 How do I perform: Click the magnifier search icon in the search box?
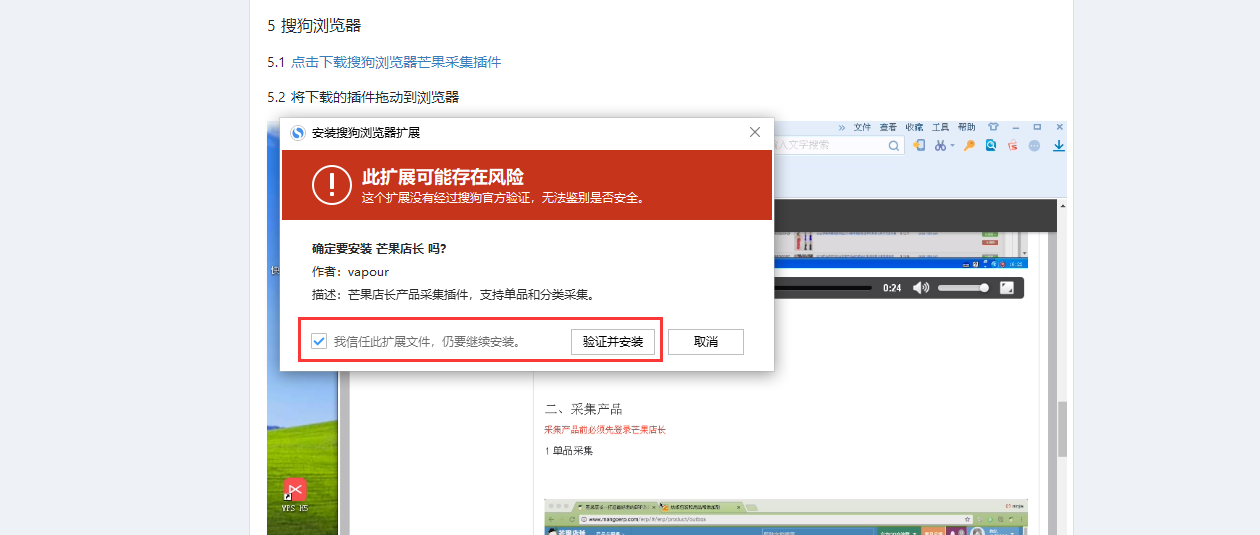(895, 146)
